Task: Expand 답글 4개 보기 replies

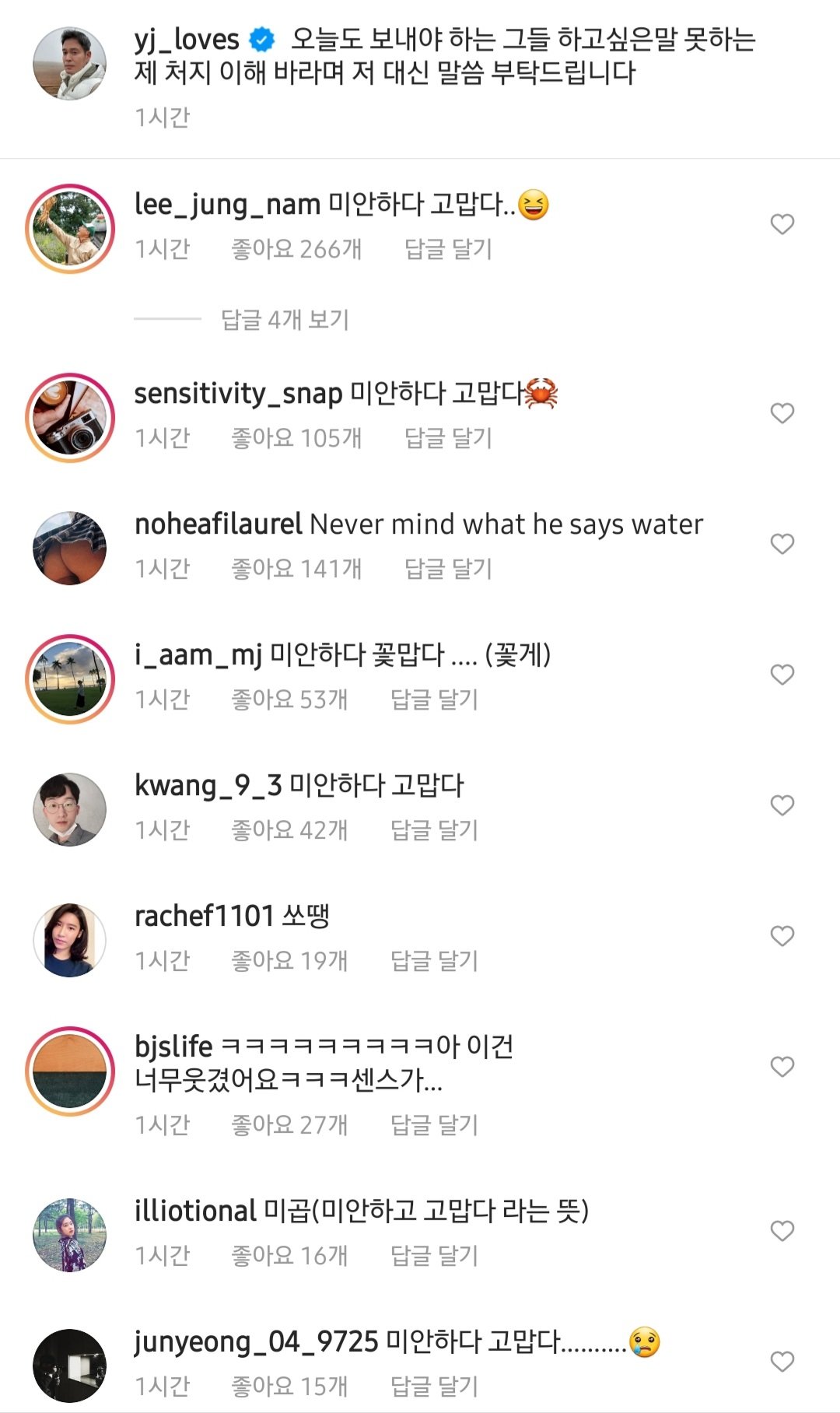Action: pos(285,319)
